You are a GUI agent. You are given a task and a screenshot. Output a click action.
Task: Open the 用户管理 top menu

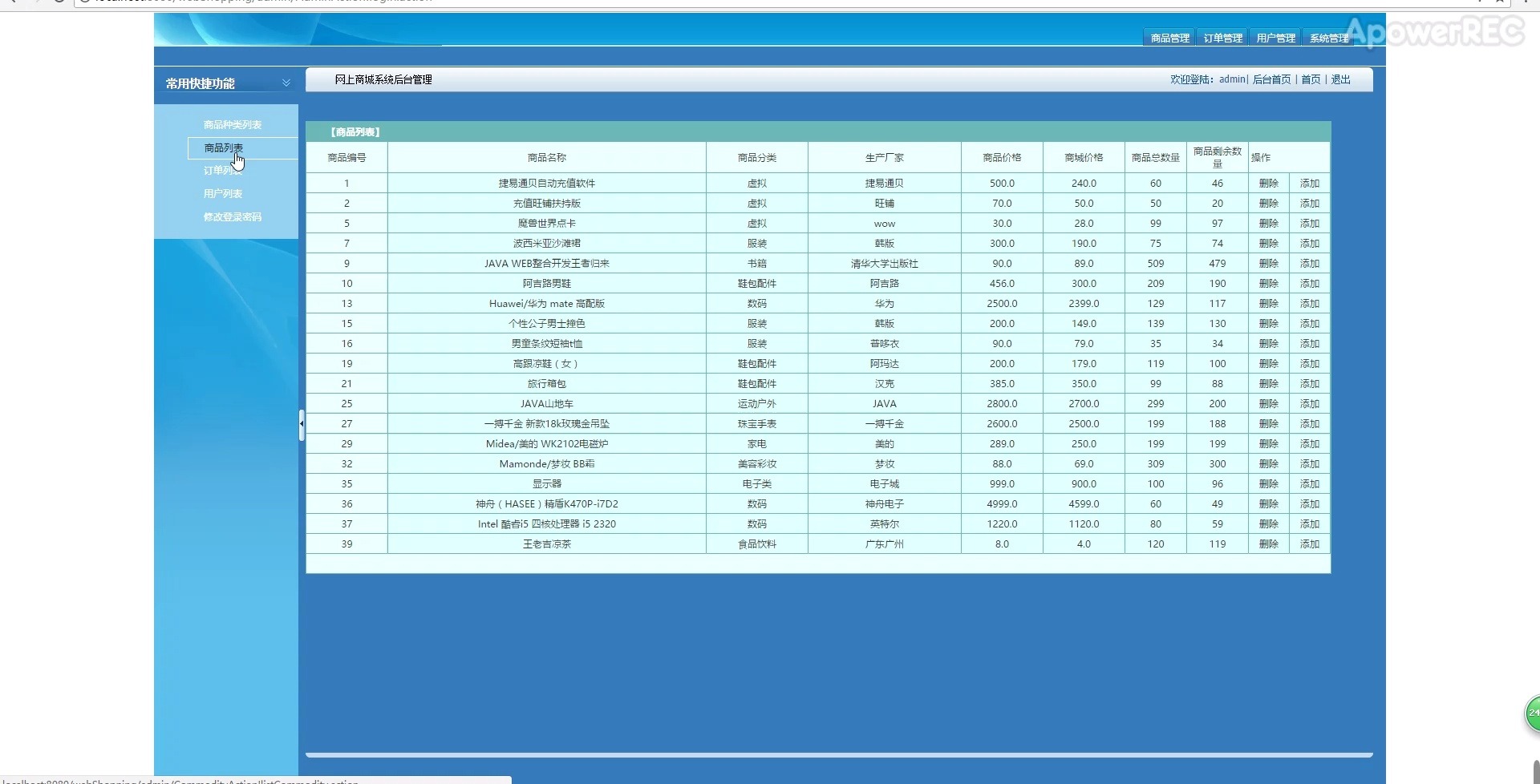[1275, 38]
